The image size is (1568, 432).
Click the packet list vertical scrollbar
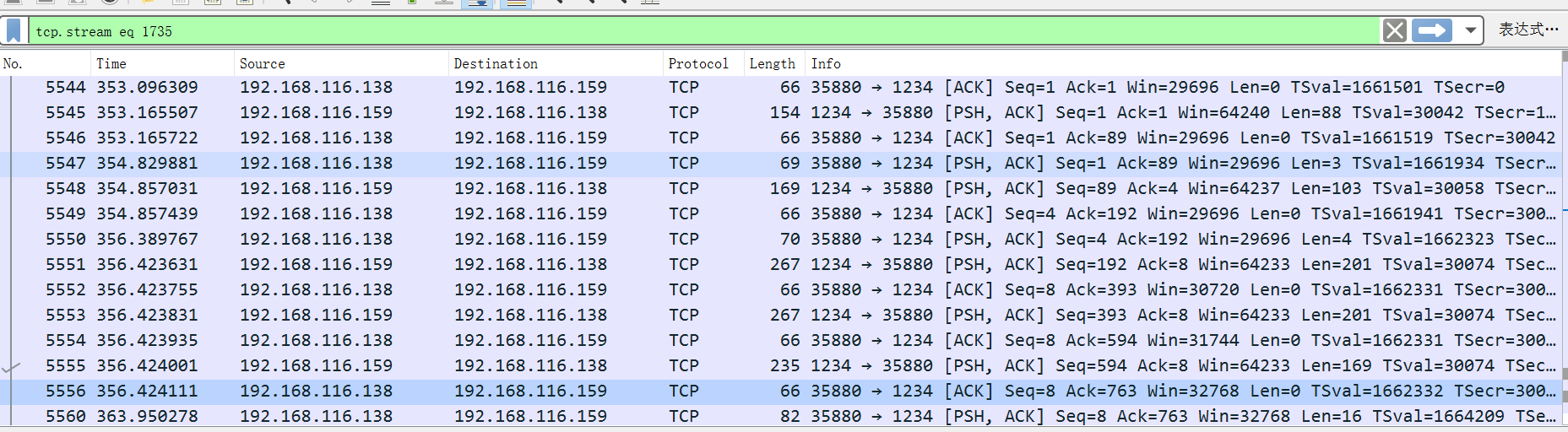coord(1565,239)
